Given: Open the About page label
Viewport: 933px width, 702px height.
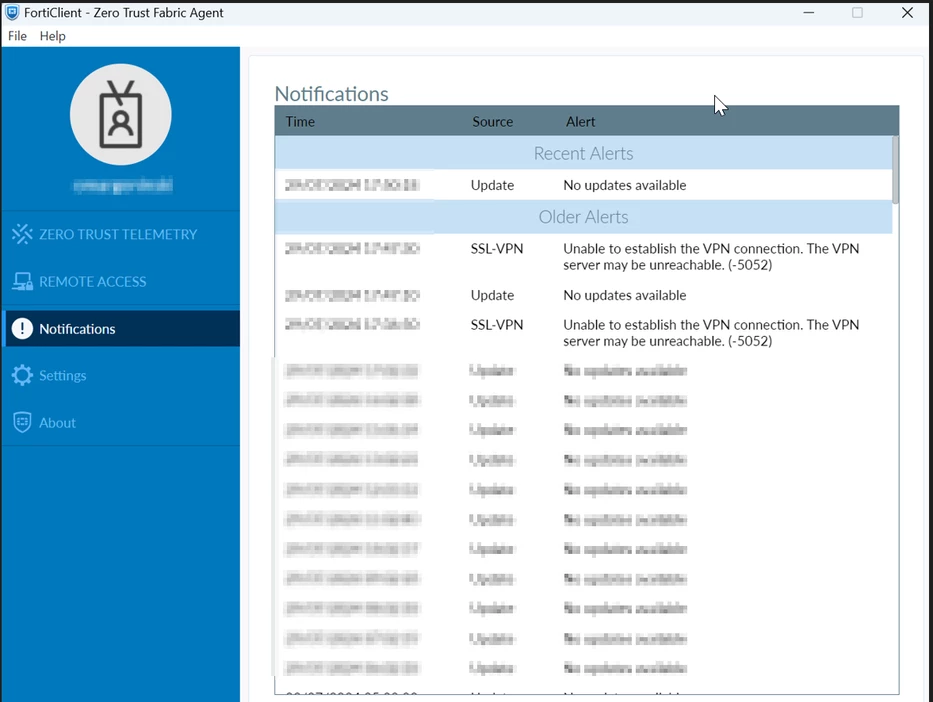Looking at the screenshot, I should tap(57, 422).
